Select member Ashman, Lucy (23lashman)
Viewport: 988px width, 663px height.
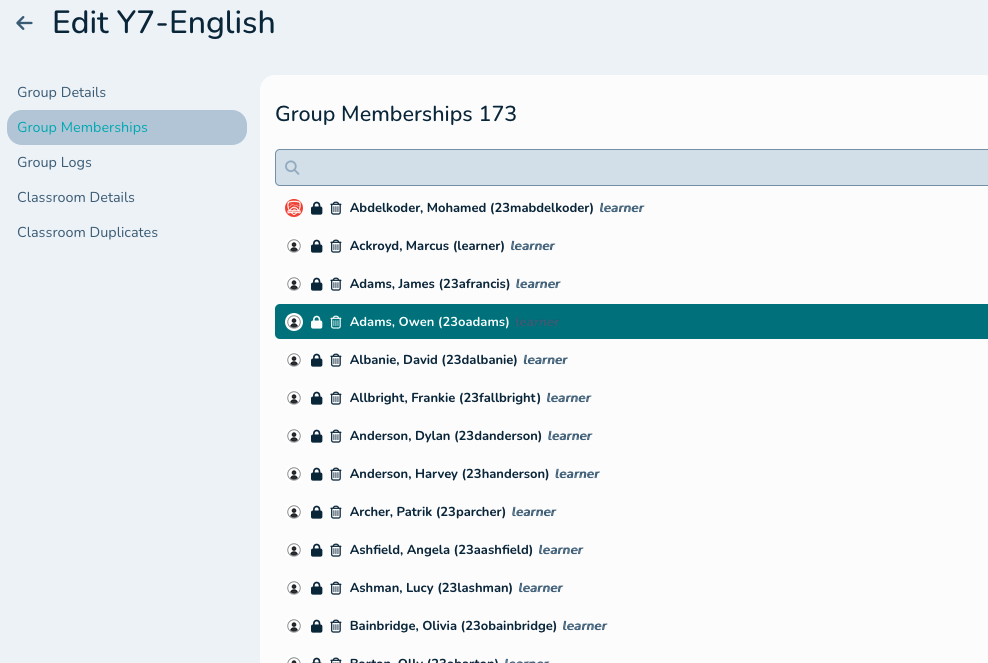point(431,588)
